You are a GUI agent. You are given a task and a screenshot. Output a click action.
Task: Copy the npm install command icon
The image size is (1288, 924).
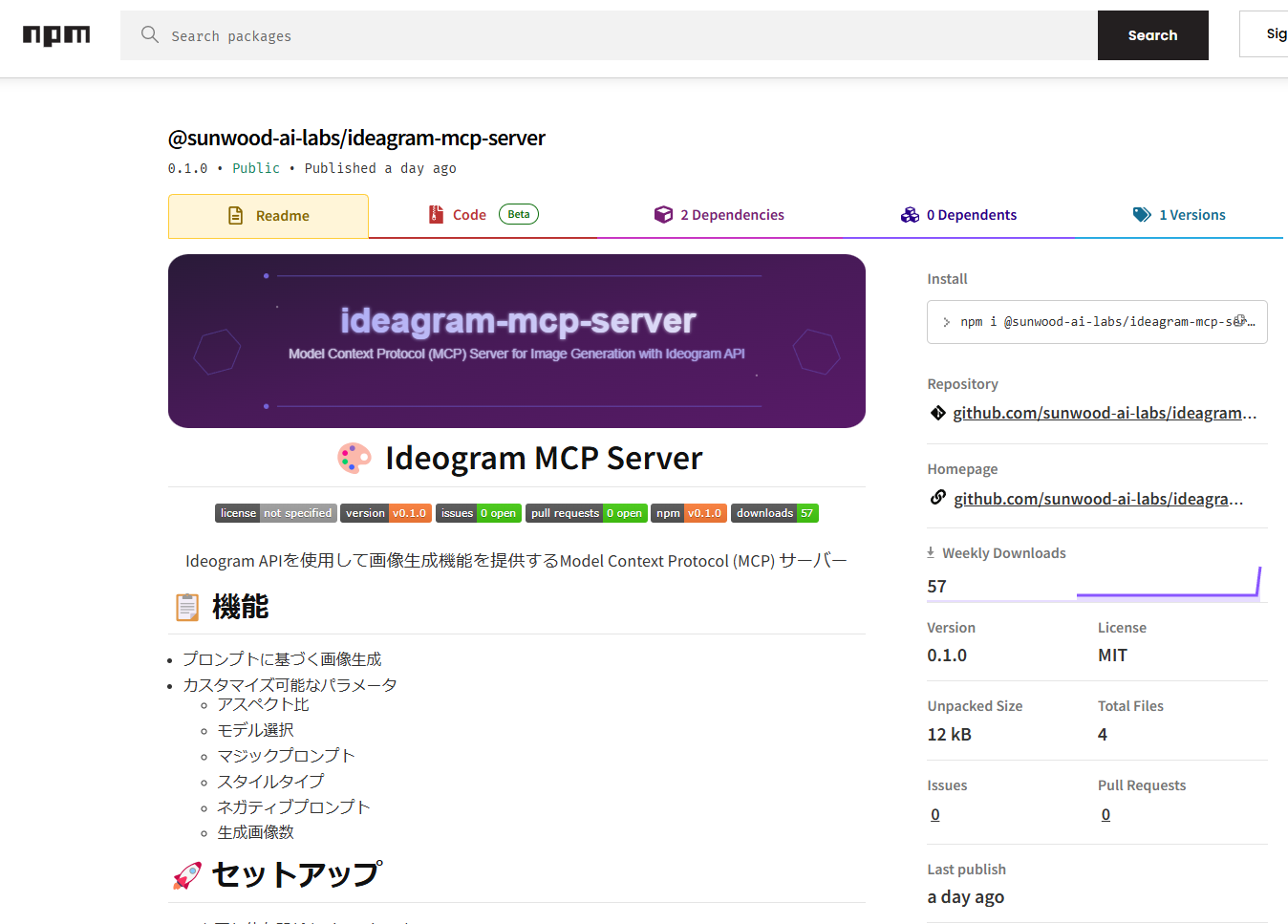click(1240, 321)
